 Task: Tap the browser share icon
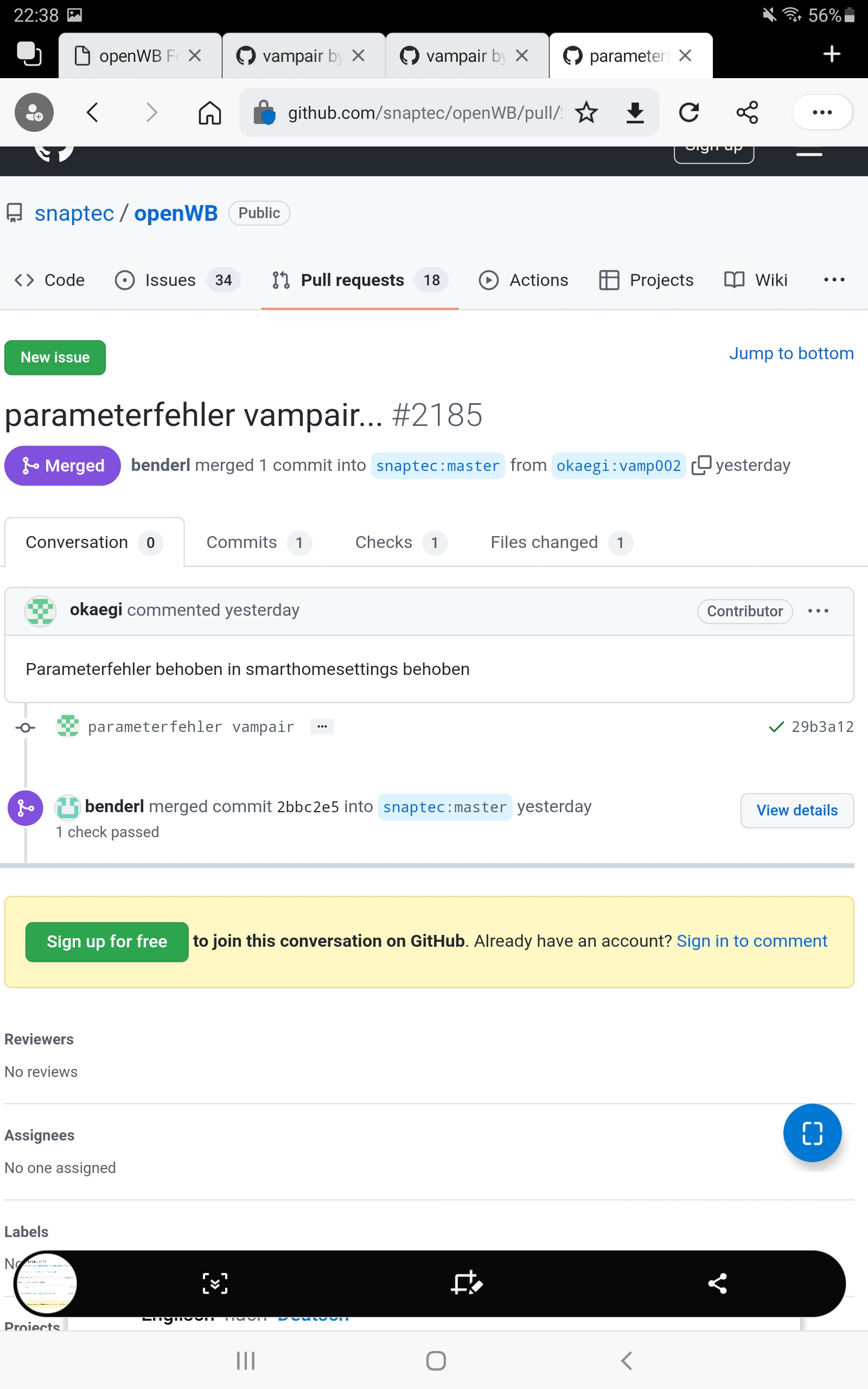coord(747,112)
